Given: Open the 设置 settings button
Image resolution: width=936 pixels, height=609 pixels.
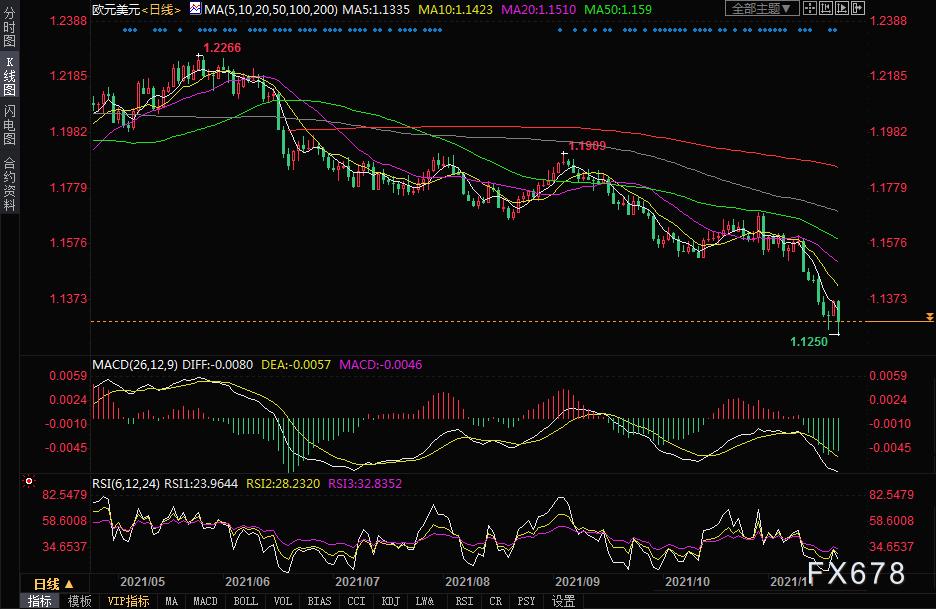Looking at the screenshot, I should [563, 601].
